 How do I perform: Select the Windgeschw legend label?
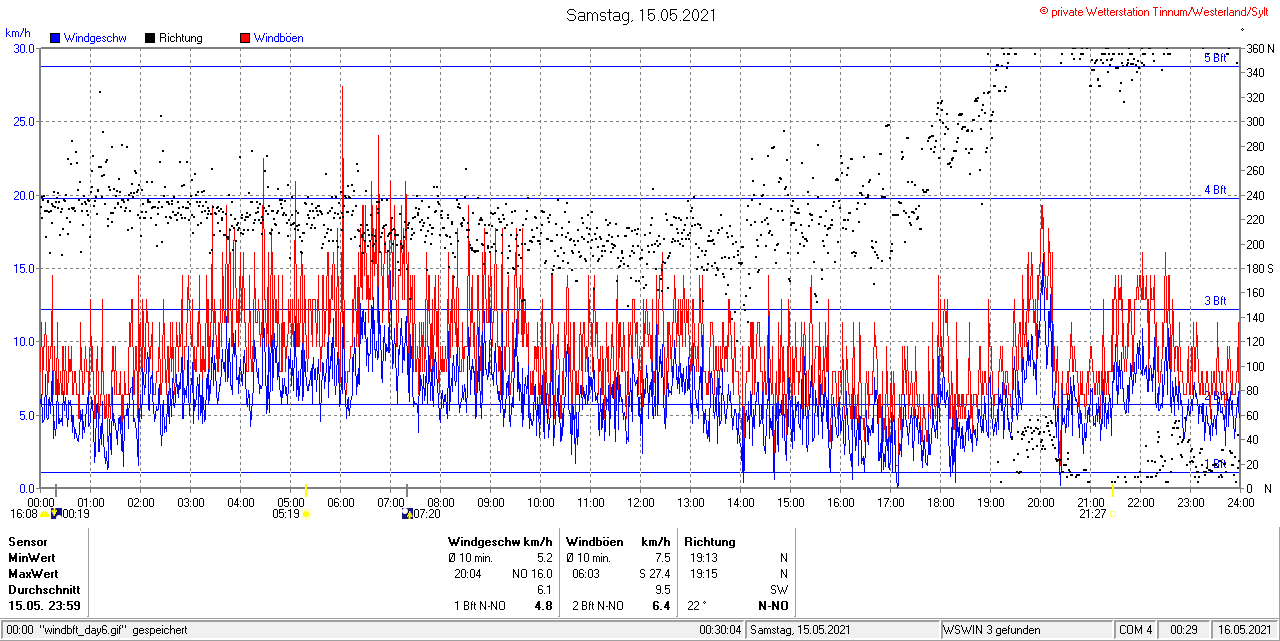[95, 38]
